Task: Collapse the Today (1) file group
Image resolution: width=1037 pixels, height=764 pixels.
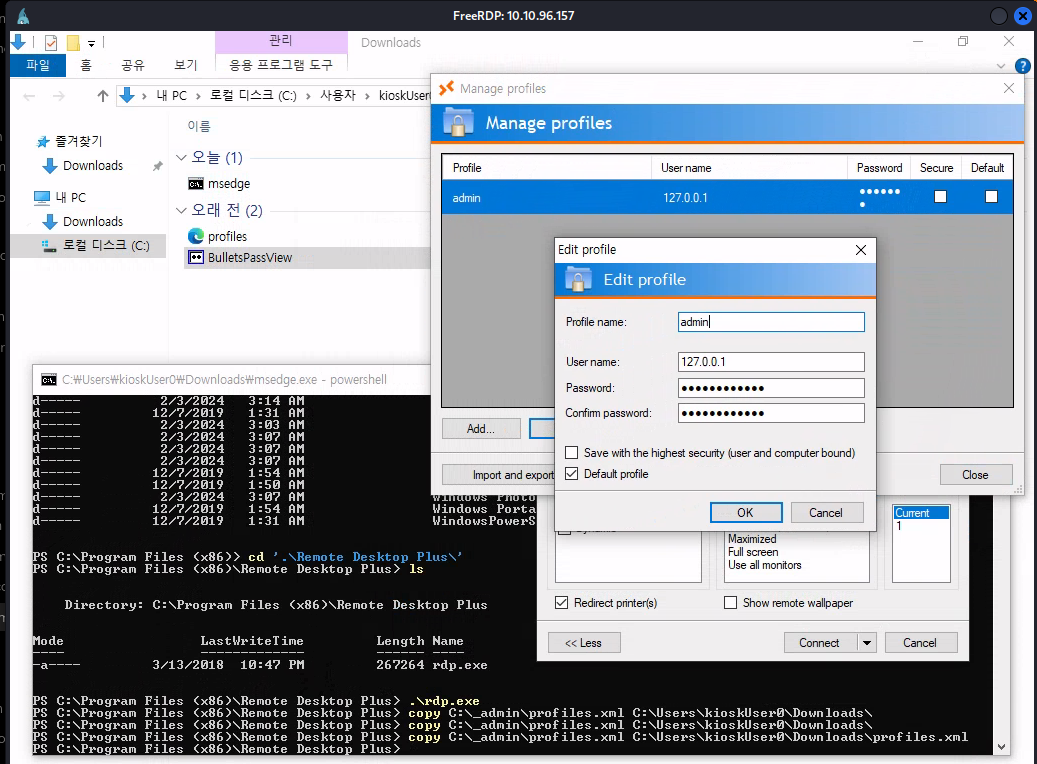Action: click(x=181, y=158)
